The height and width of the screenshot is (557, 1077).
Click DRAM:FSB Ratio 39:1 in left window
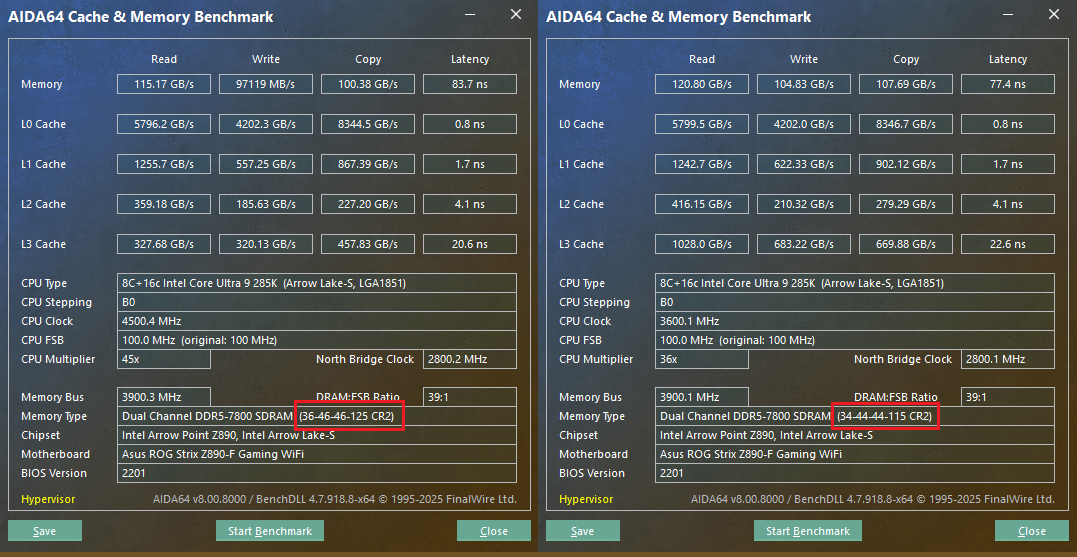point(470,397)
